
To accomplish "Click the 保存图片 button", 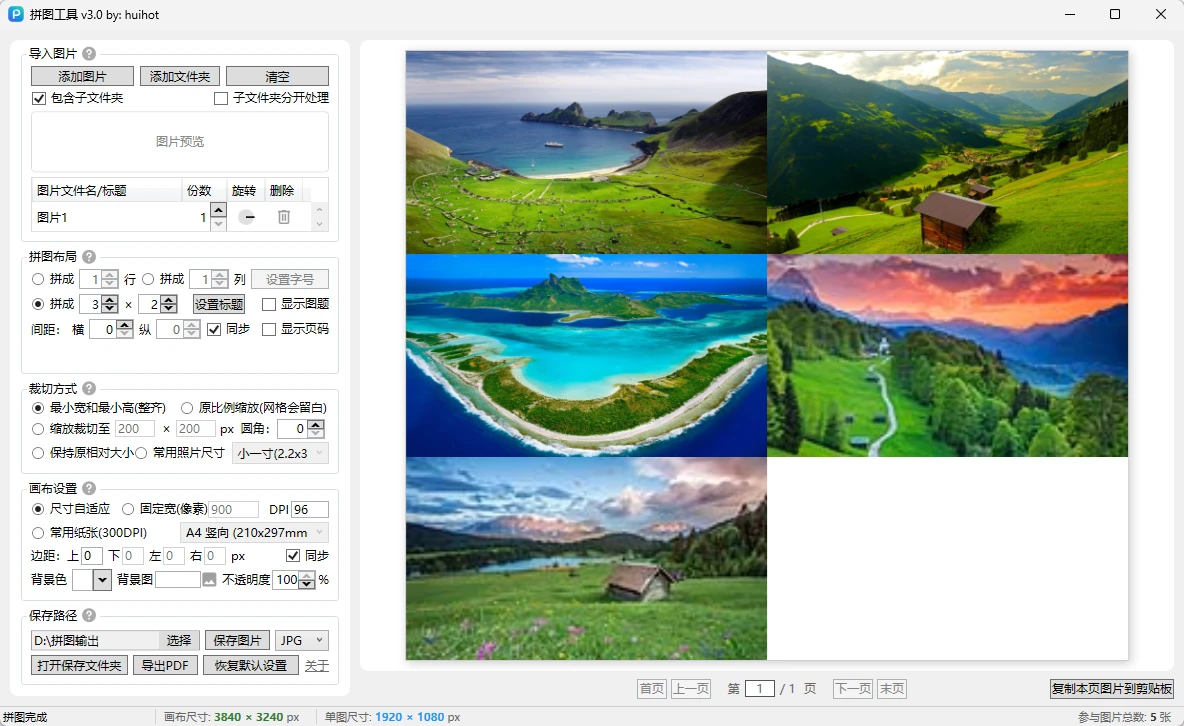I will coord(237,641).
